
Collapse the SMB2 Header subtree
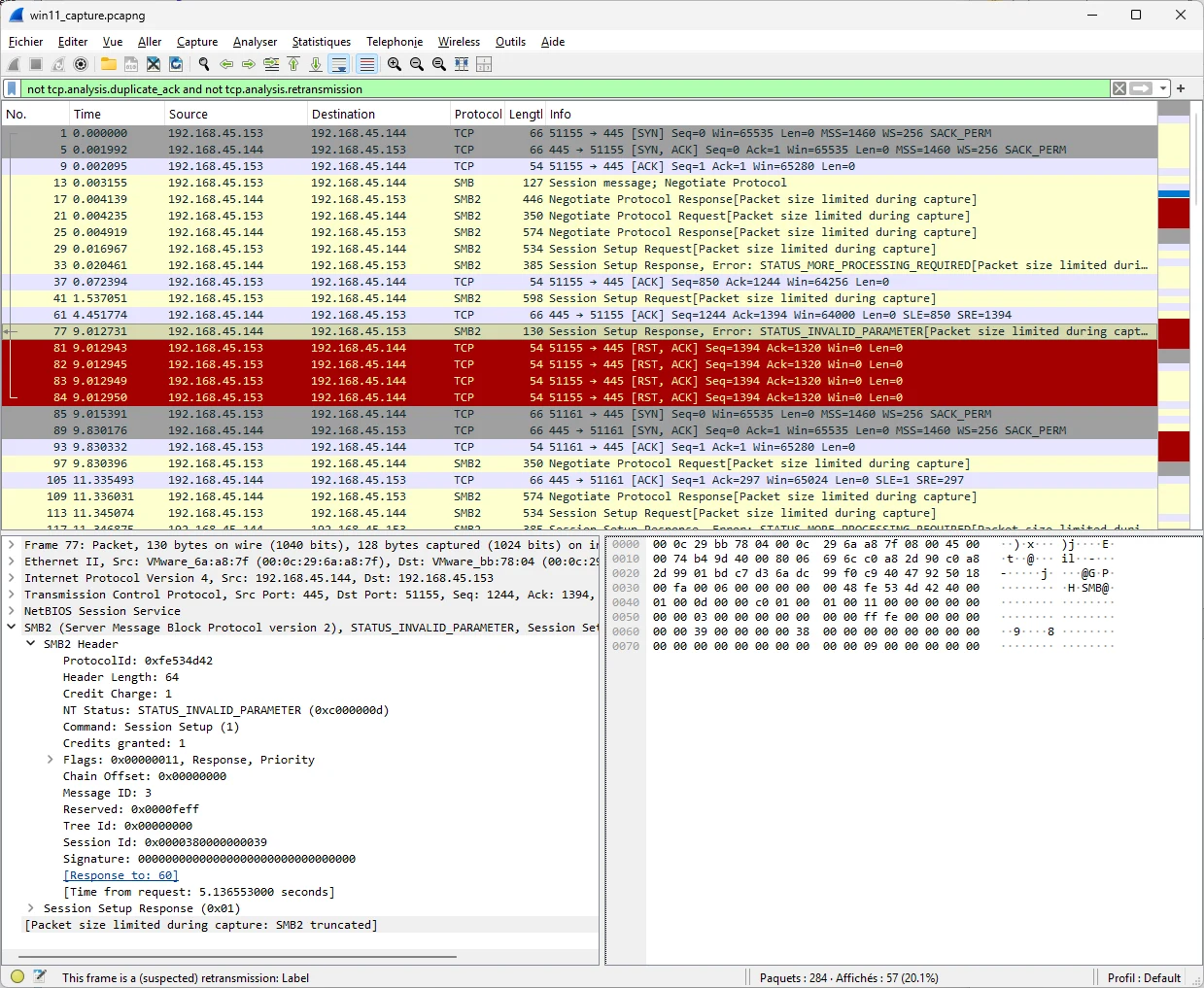(x=30, y=644)
